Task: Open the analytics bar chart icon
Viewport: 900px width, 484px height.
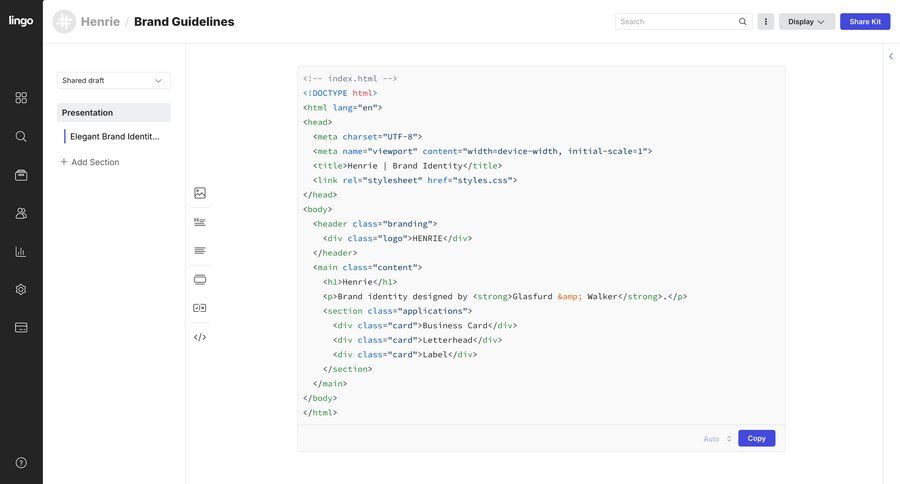Action: 21,251
